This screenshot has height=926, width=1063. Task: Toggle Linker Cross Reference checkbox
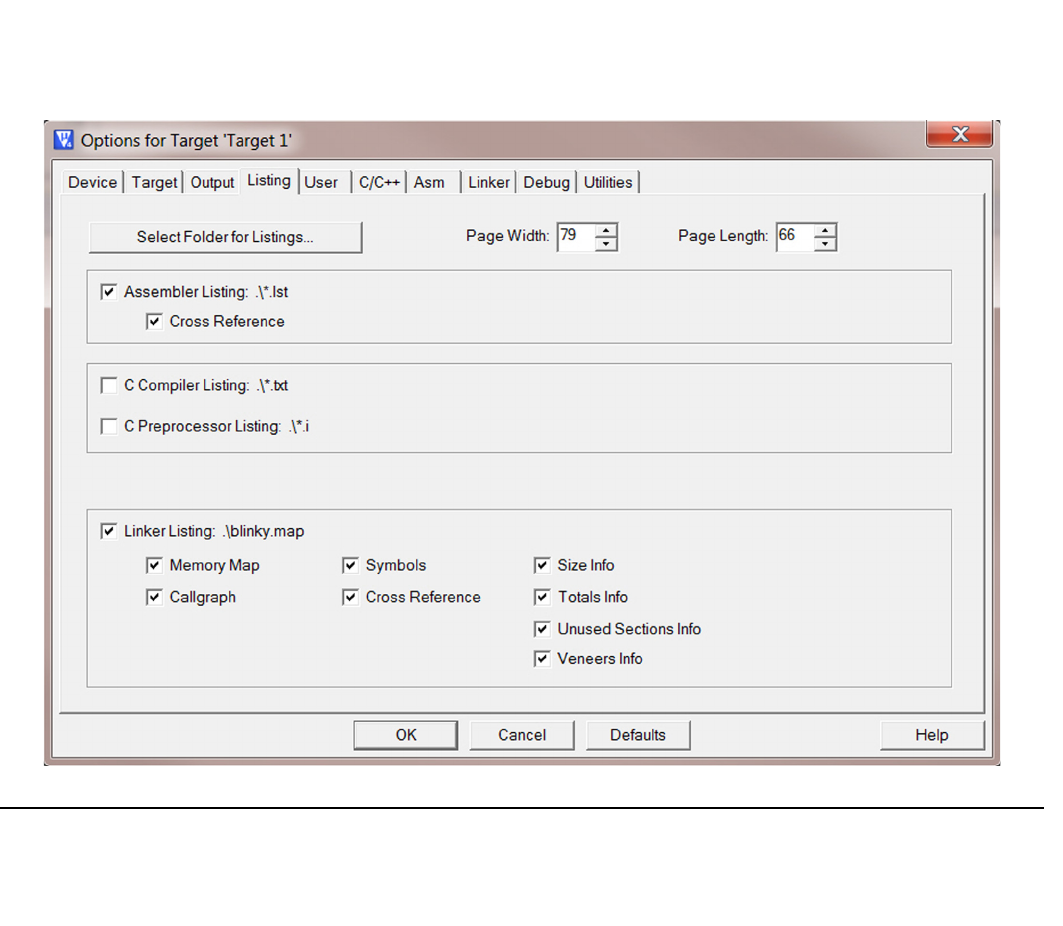(x=350, y=597)
